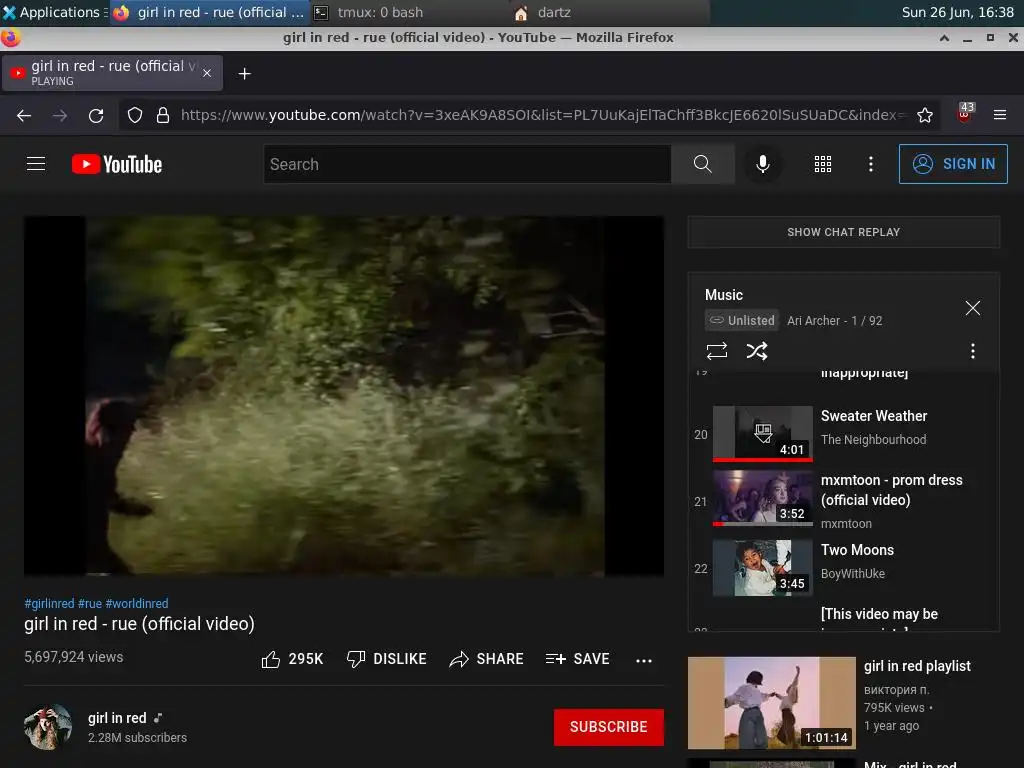Type in the YouTube Search field
The height and width of the screenshot is (768, 1024).
pos(468,164)
